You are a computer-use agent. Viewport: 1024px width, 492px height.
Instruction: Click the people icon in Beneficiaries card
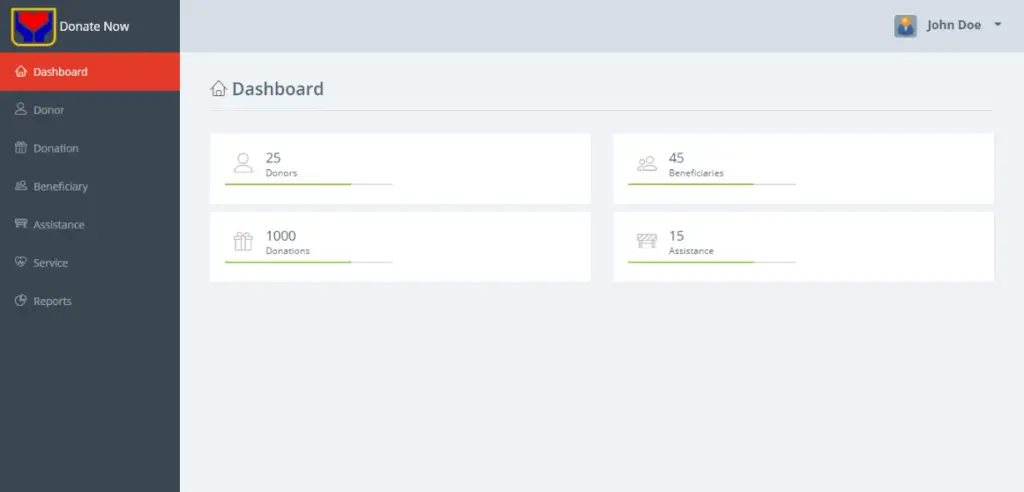point(647,163)
